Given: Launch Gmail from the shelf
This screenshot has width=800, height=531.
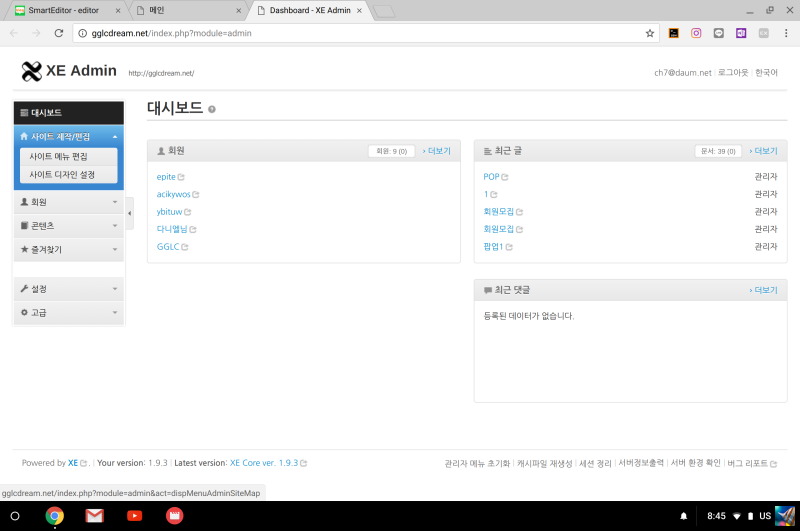Looking at the screenshot, I should tap(94, 516).
